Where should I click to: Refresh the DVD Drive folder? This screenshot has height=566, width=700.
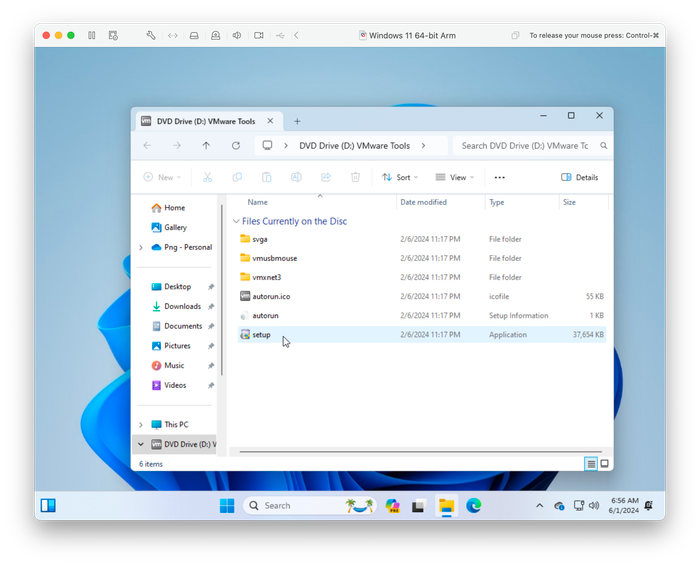tap(236, 146)
